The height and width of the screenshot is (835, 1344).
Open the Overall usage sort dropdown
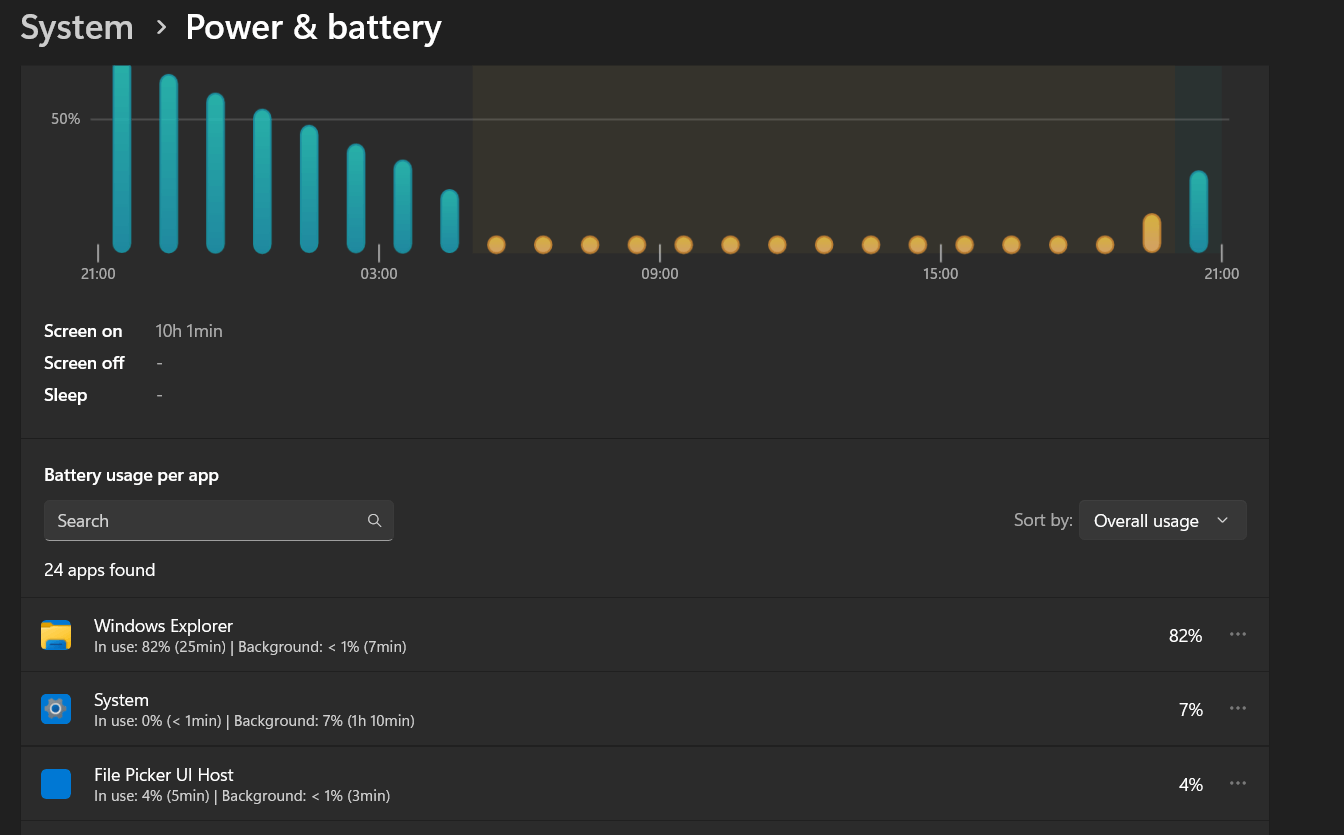tap(1162, 520)
